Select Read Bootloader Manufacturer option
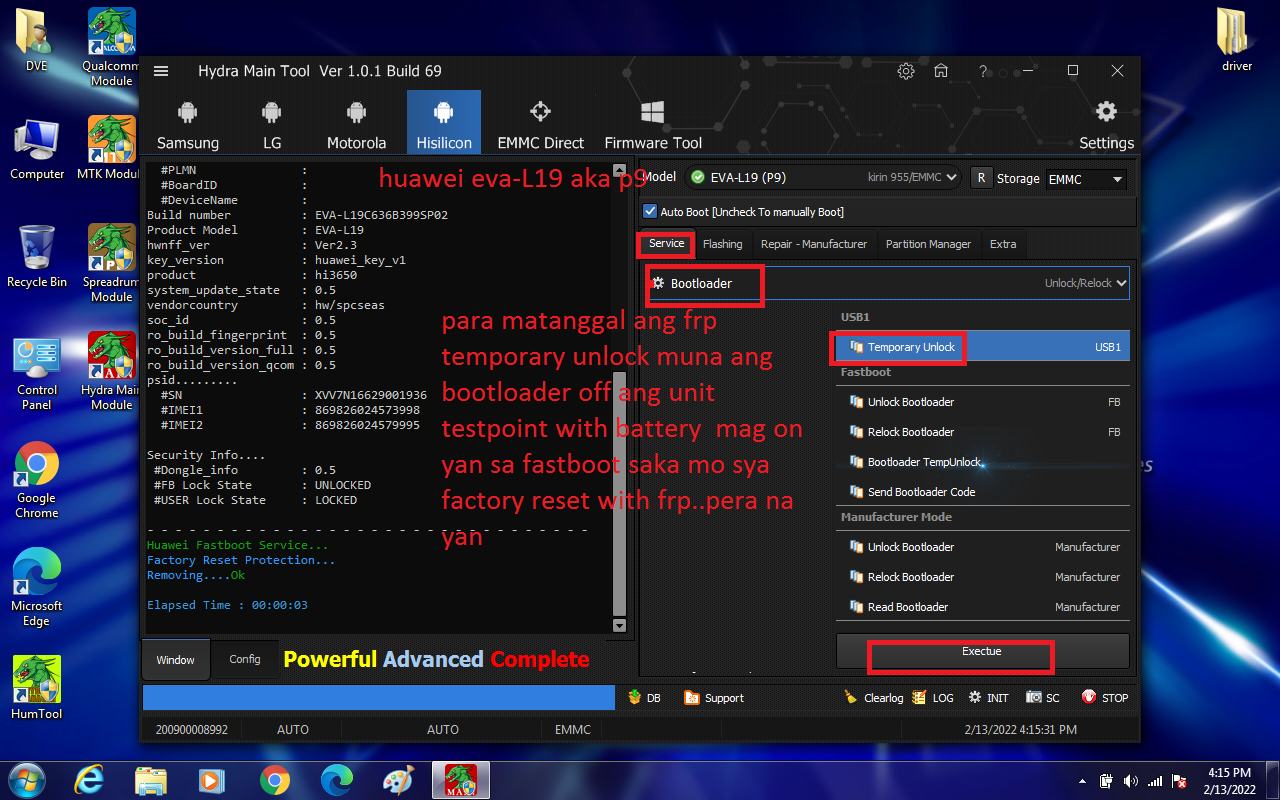 click(983, 607)
